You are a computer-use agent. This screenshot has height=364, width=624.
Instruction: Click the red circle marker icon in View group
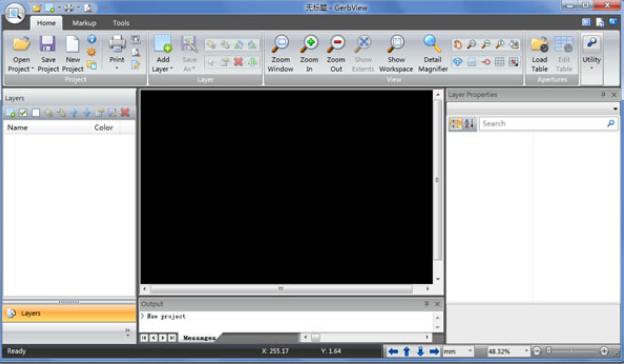click(486, 62)
